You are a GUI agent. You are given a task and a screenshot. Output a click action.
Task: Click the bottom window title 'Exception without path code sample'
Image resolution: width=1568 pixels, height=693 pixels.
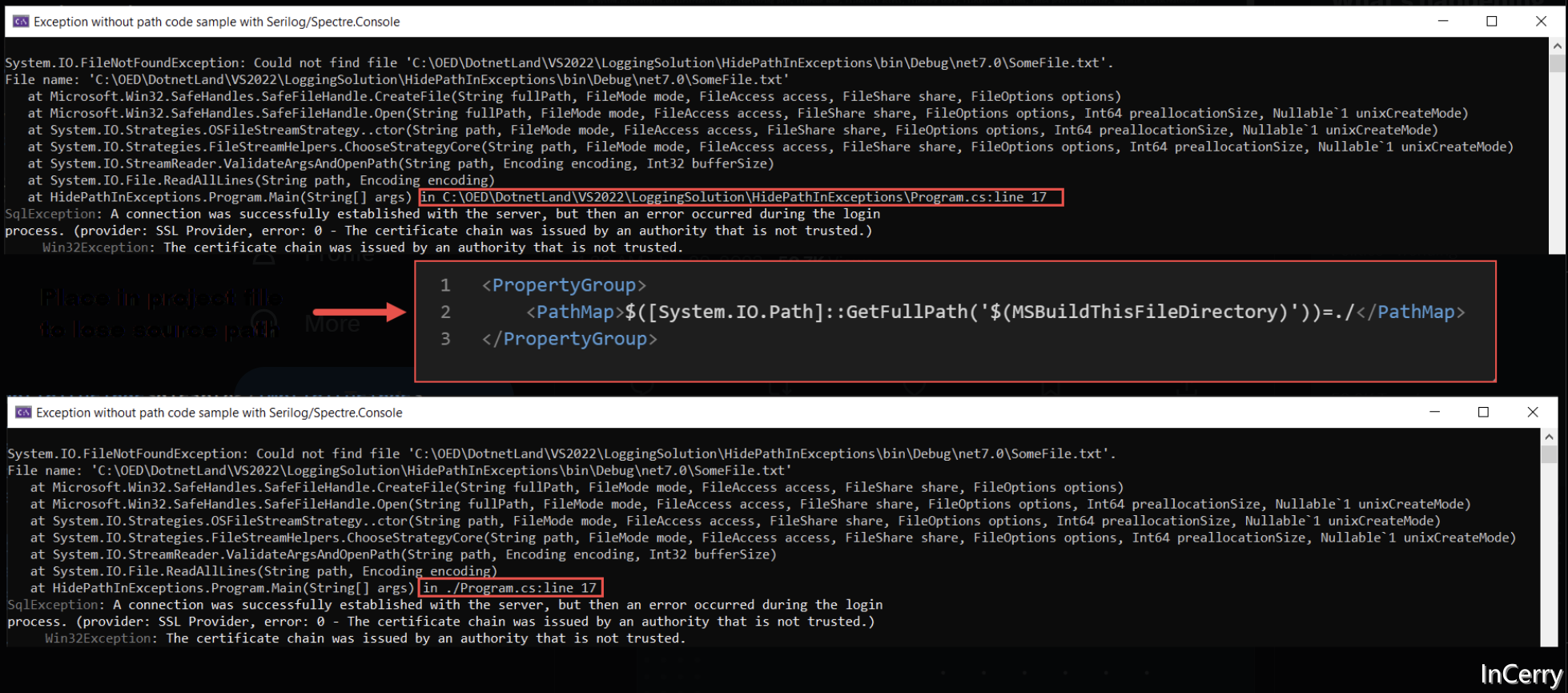click(219, 413)
